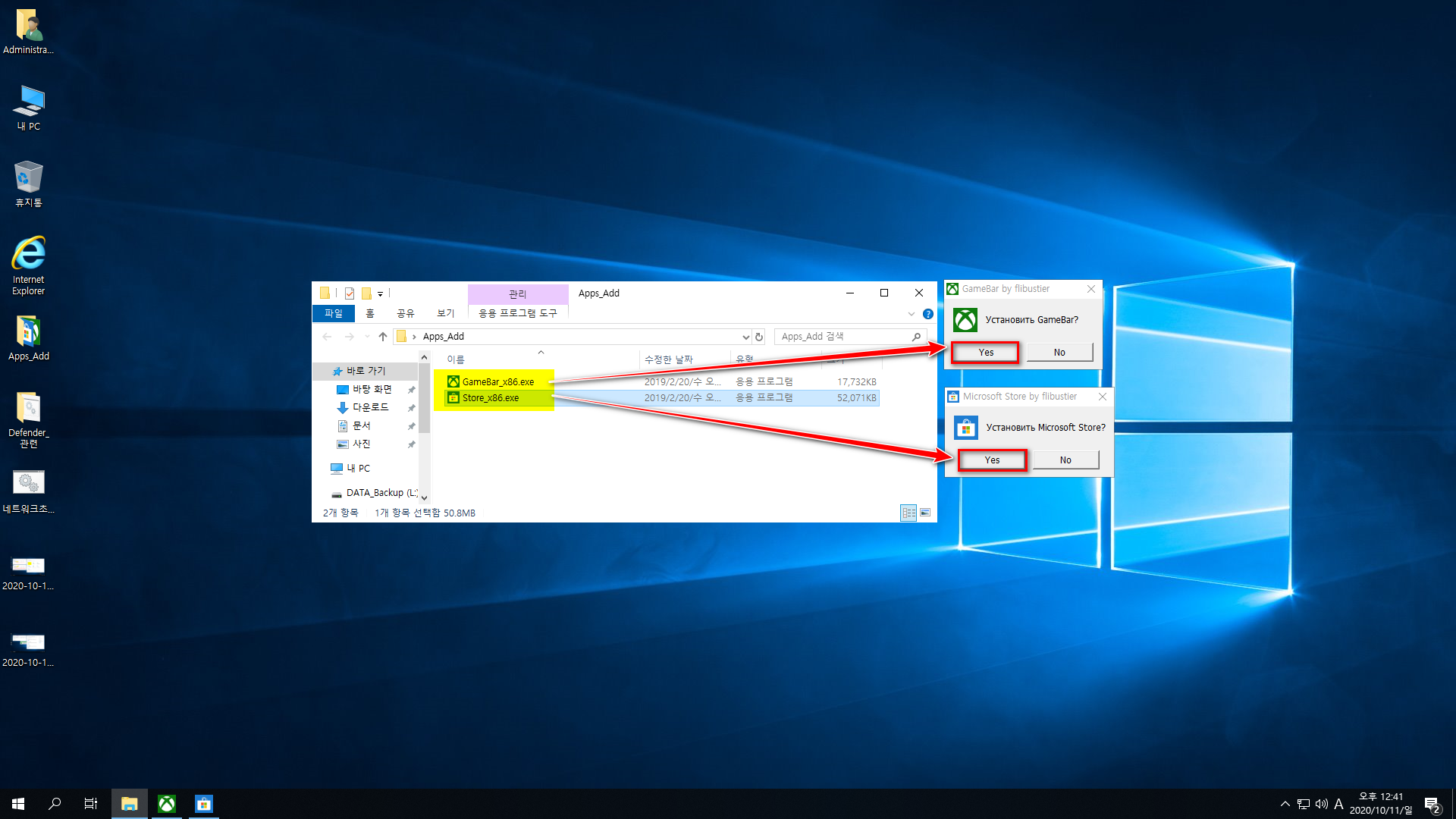
Task: Expand the ribbon chevron
Action: pyautogui.click(x=912, y=314)
